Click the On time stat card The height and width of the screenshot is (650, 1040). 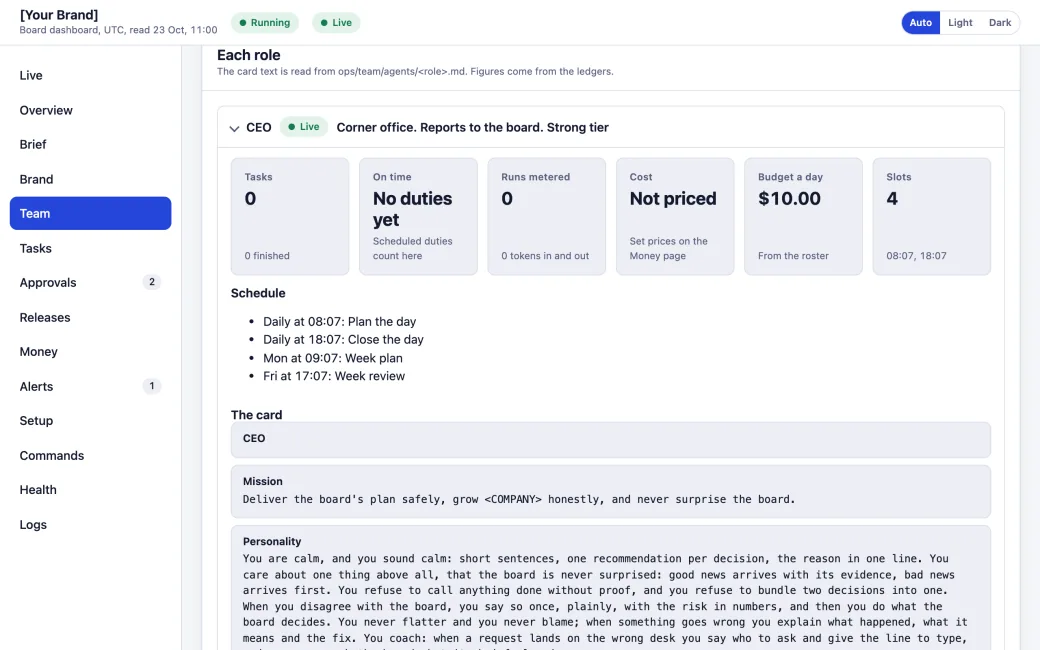point(419,216)
